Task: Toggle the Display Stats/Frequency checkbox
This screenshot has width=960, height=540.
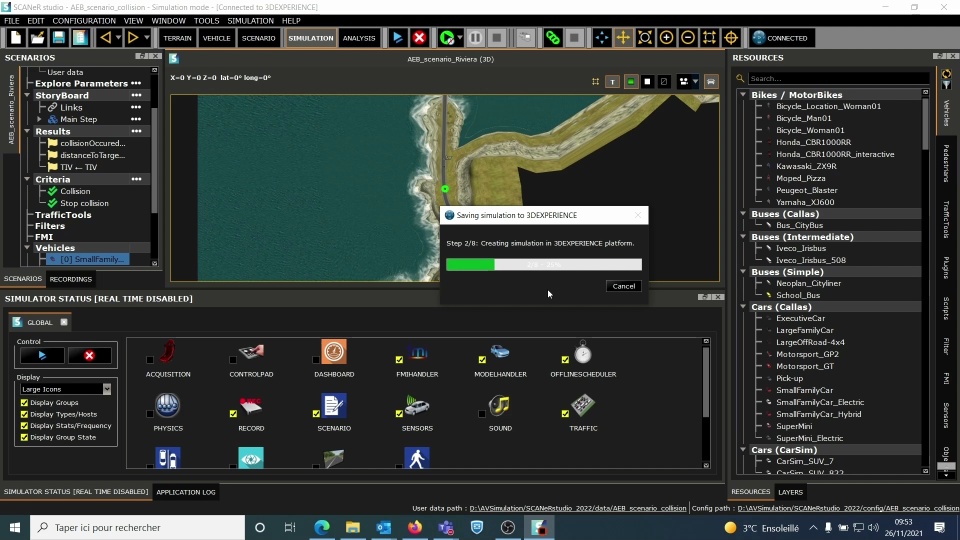Action: pyautogui.click(x=25, y=426)
